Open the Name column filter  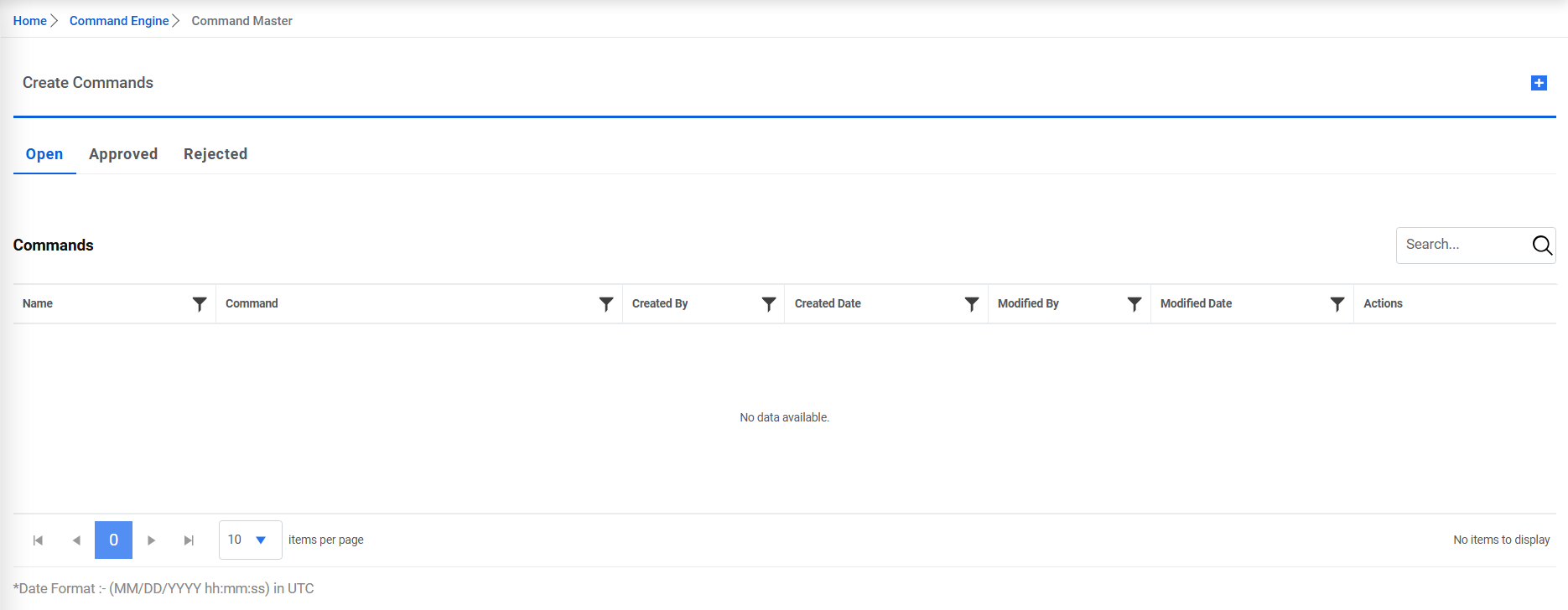(x=200, y=304)
